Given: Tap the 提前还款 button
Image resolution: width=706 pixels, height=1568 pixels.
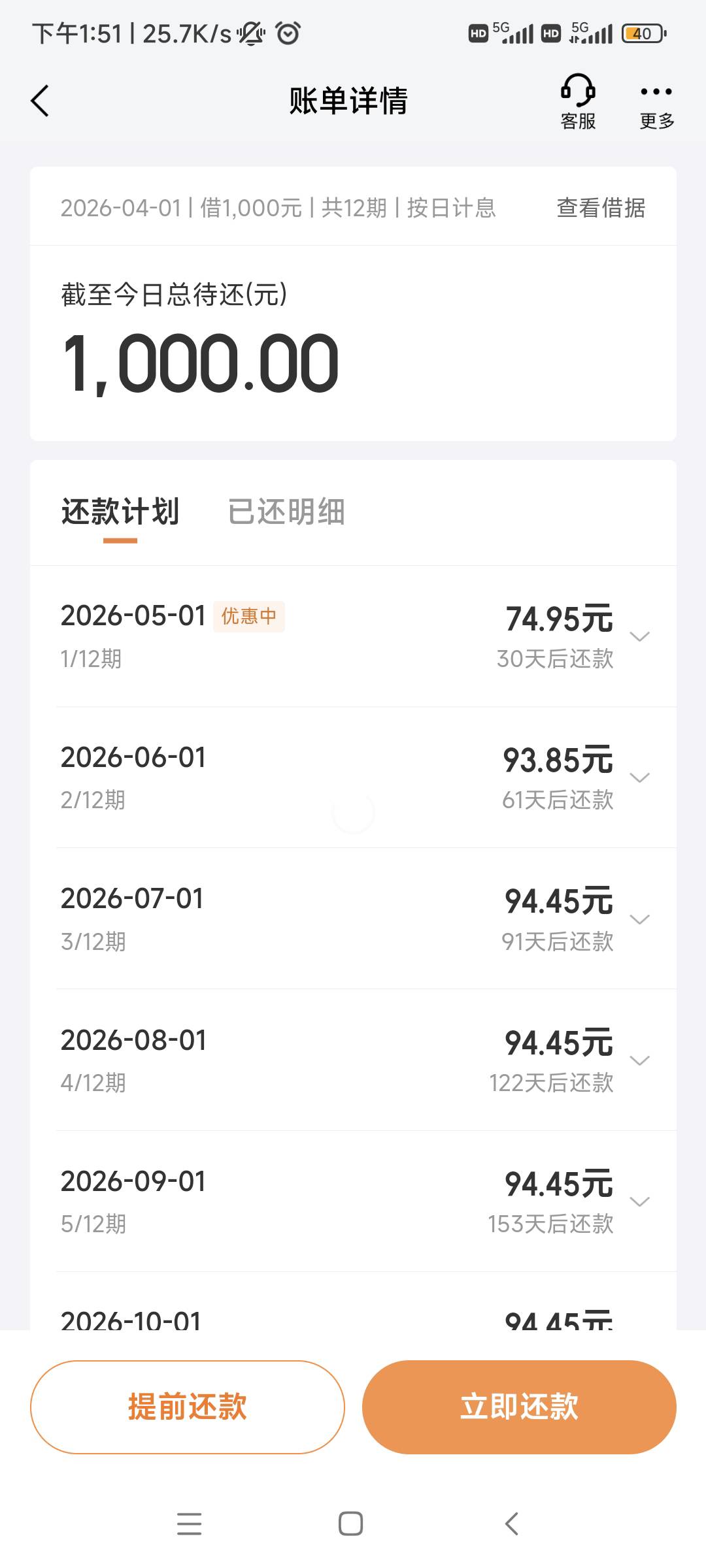Looking at the screenshot, I should coord(188,1407).
